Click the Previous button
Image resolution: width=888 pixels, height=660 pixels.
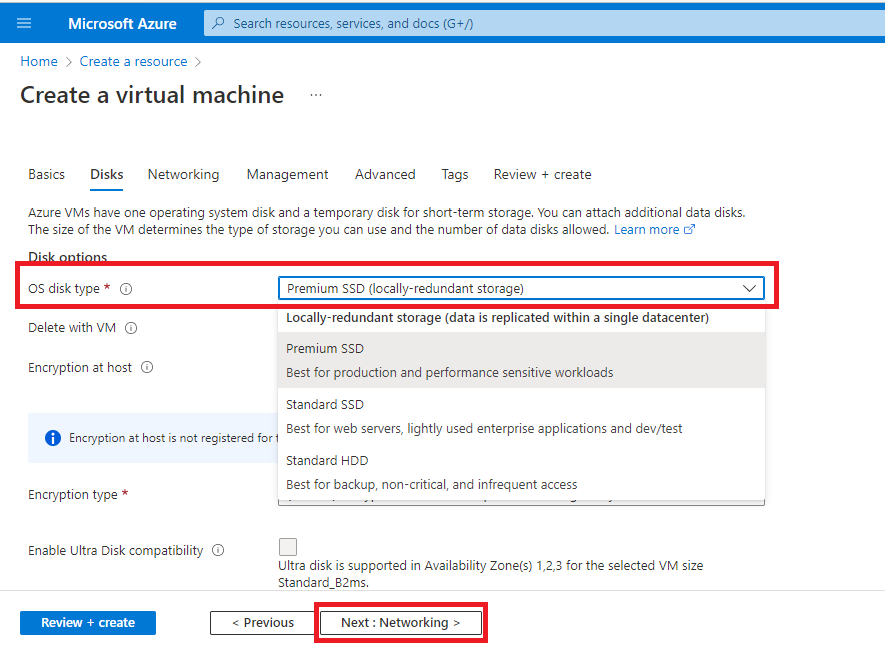click(263, 623)
